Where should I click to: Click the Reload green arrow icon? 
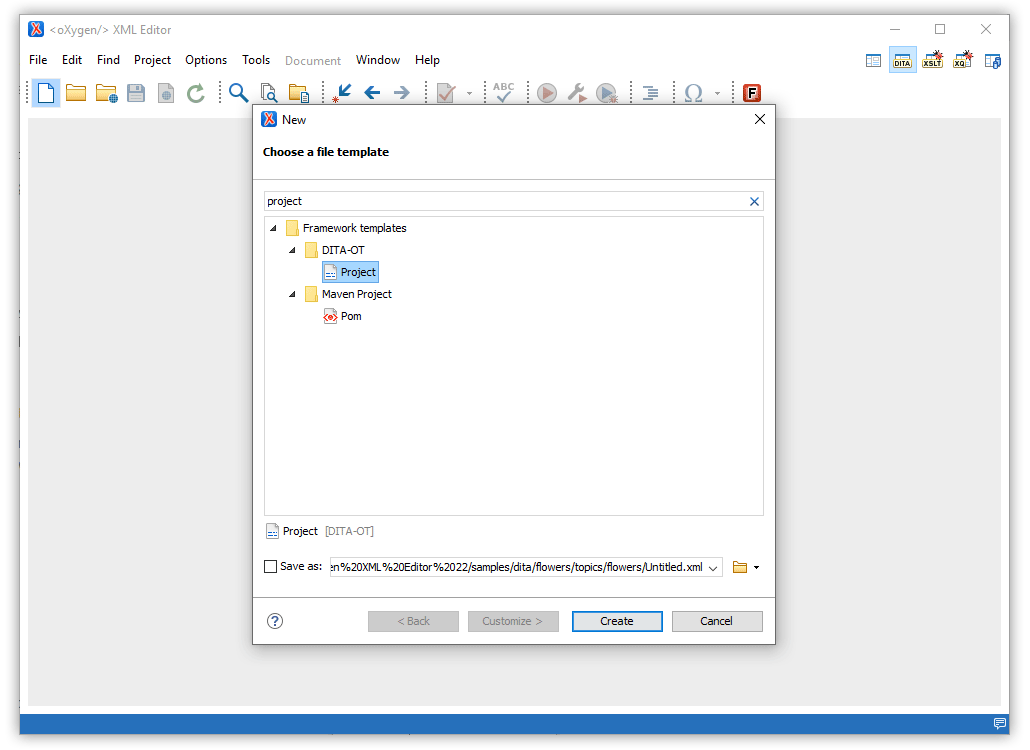point(196,93)
